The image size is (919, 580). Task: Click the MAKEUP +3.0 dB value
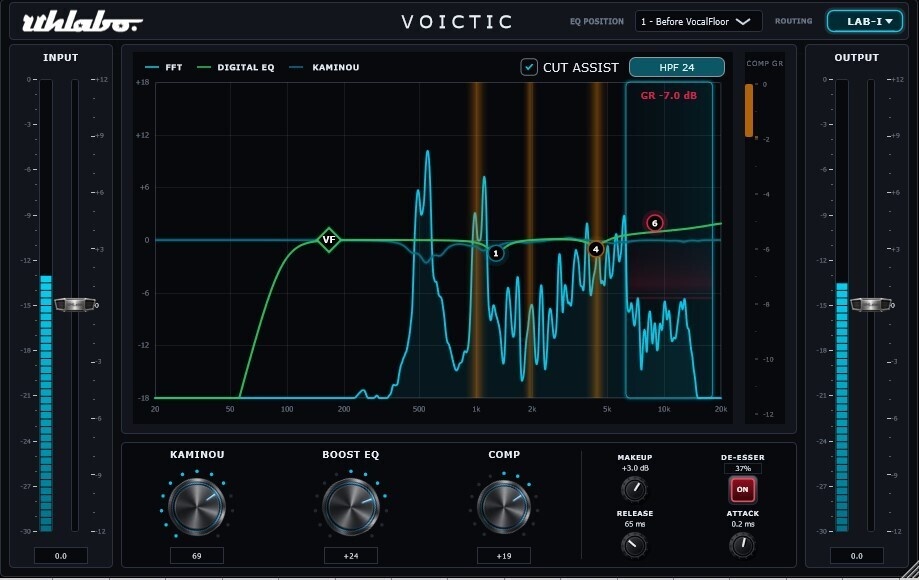pos(635,468)
